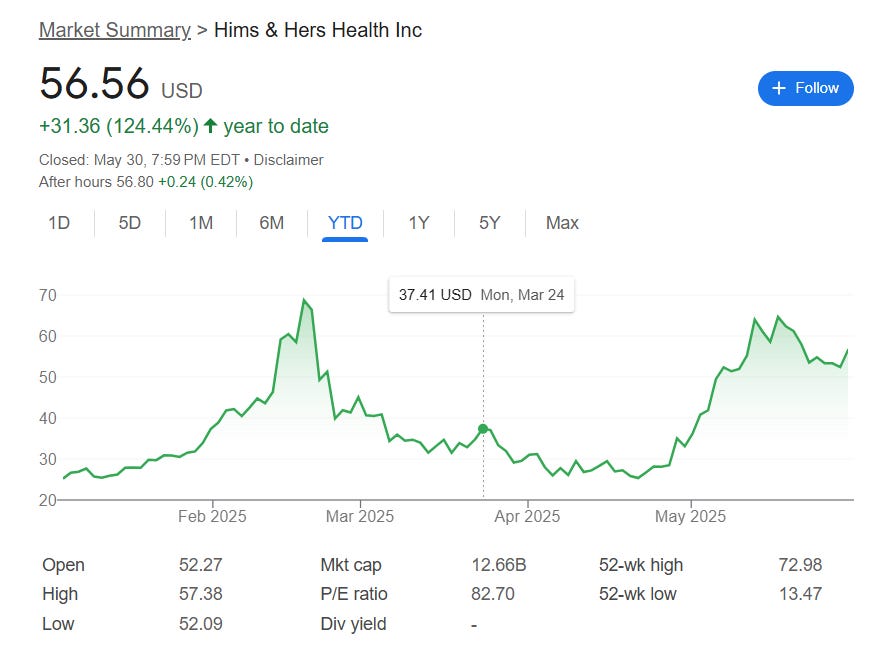Click the Follow button
The height and width of the screenshot is (657, 896).
click(x=805, y=89)
